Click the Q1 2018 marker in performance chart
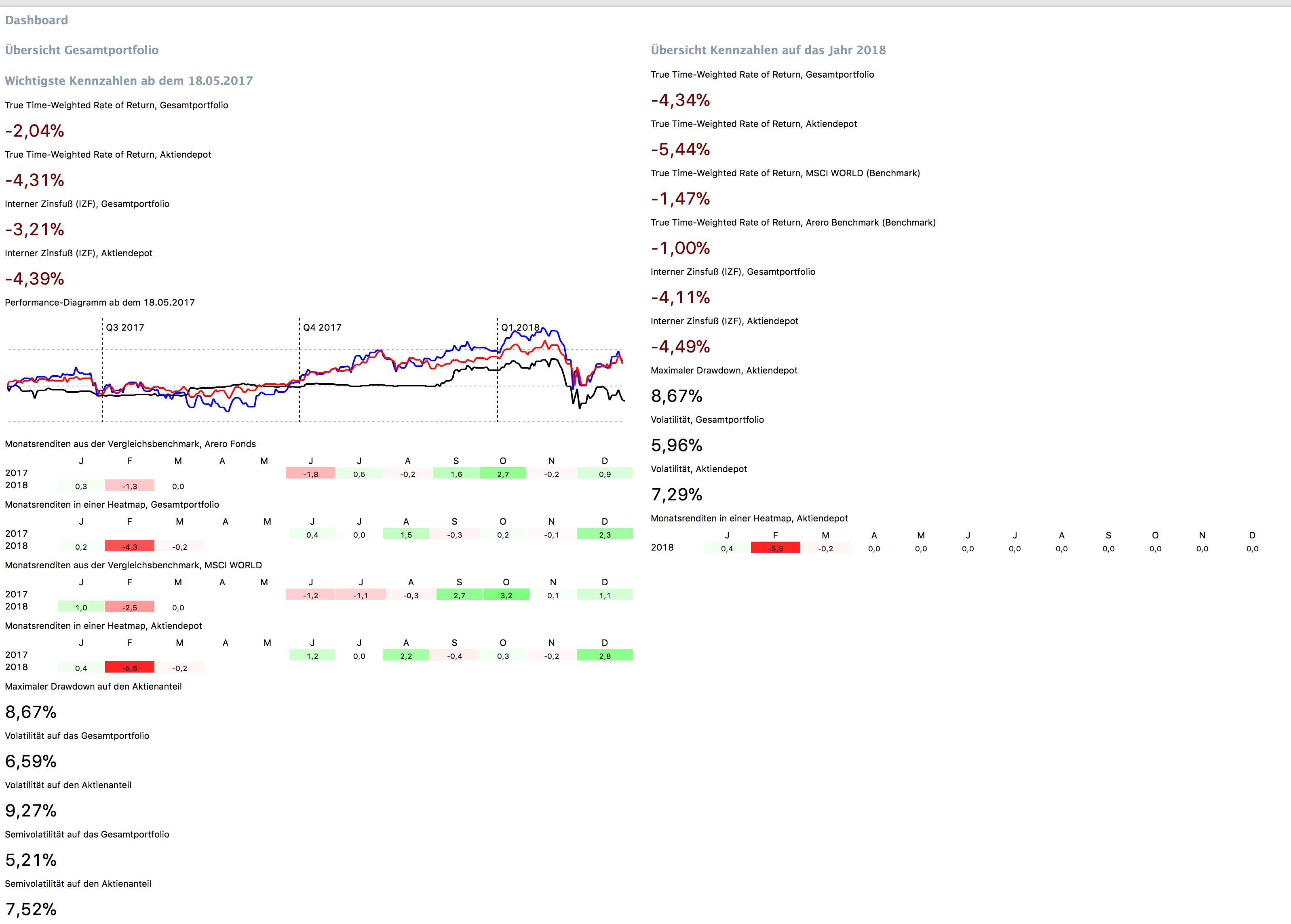The height and width of the screenshot is (924, 1291). 519,327
